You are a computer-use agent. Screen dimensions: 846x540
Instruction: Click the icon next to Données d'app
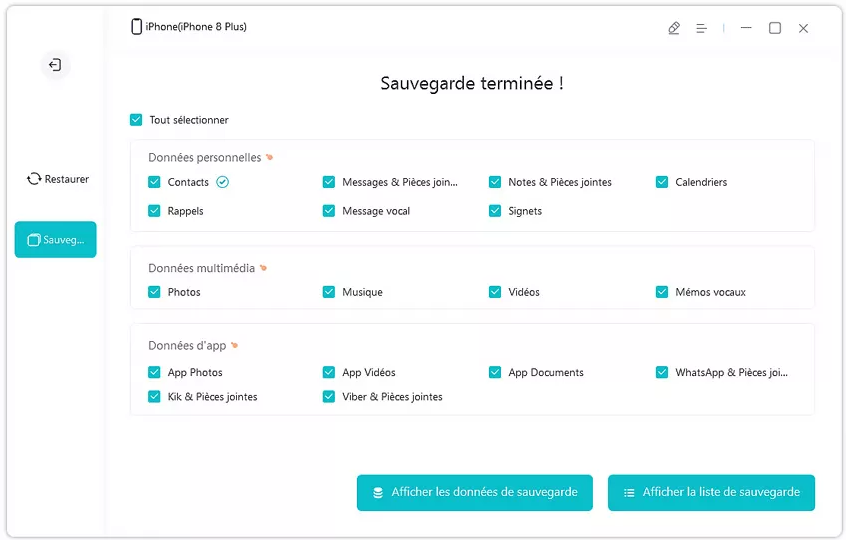point(234,346)
